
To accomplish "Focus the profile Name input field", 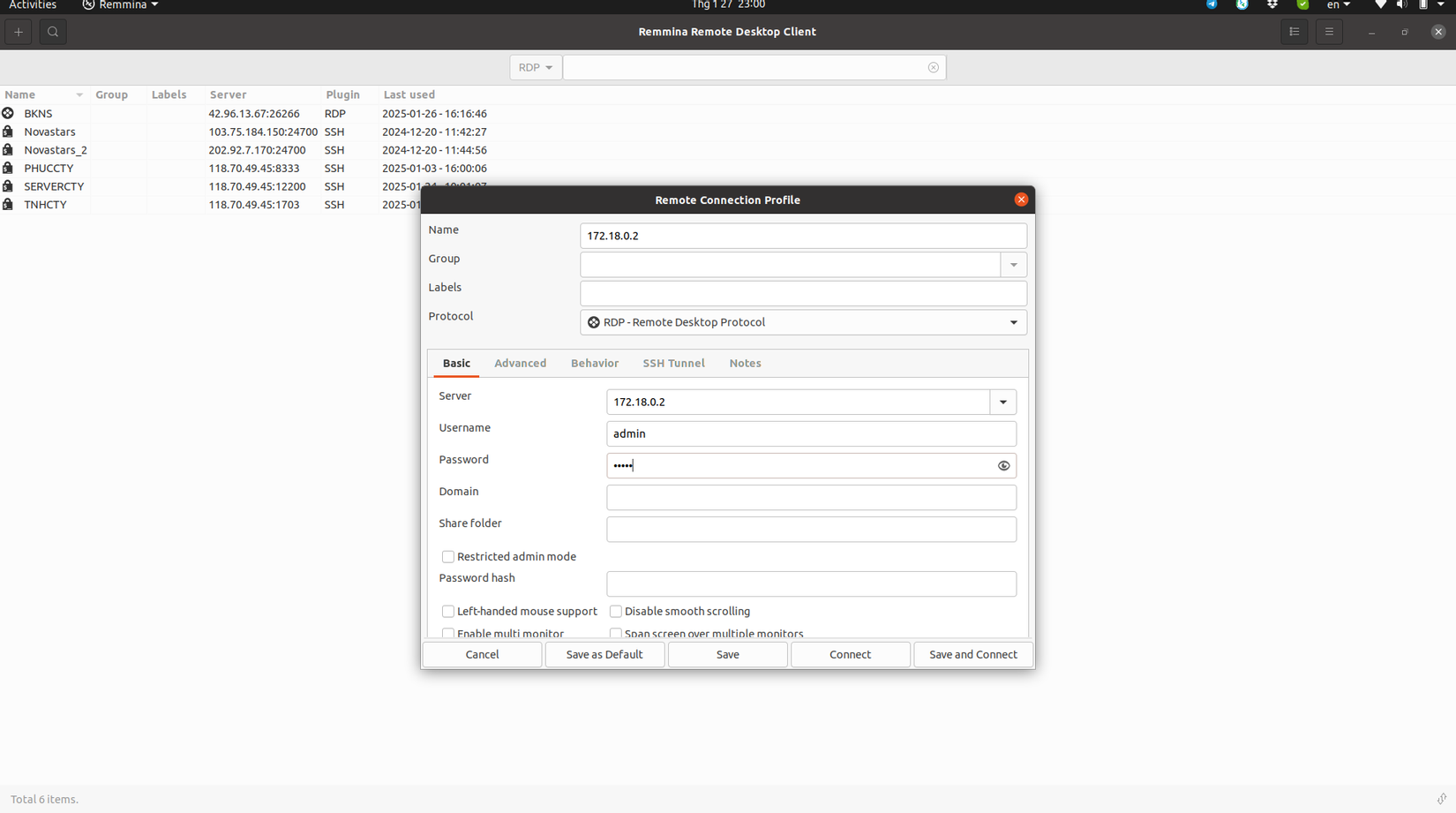I will pos(803,236).
